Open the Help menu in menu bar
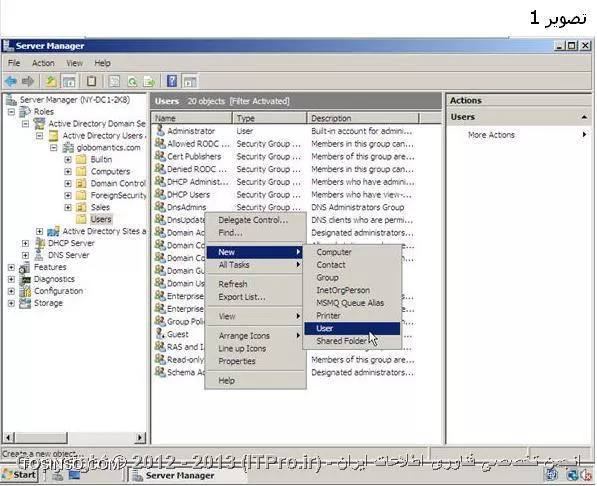Screen dimensions: 597x486 coord(102,63)
